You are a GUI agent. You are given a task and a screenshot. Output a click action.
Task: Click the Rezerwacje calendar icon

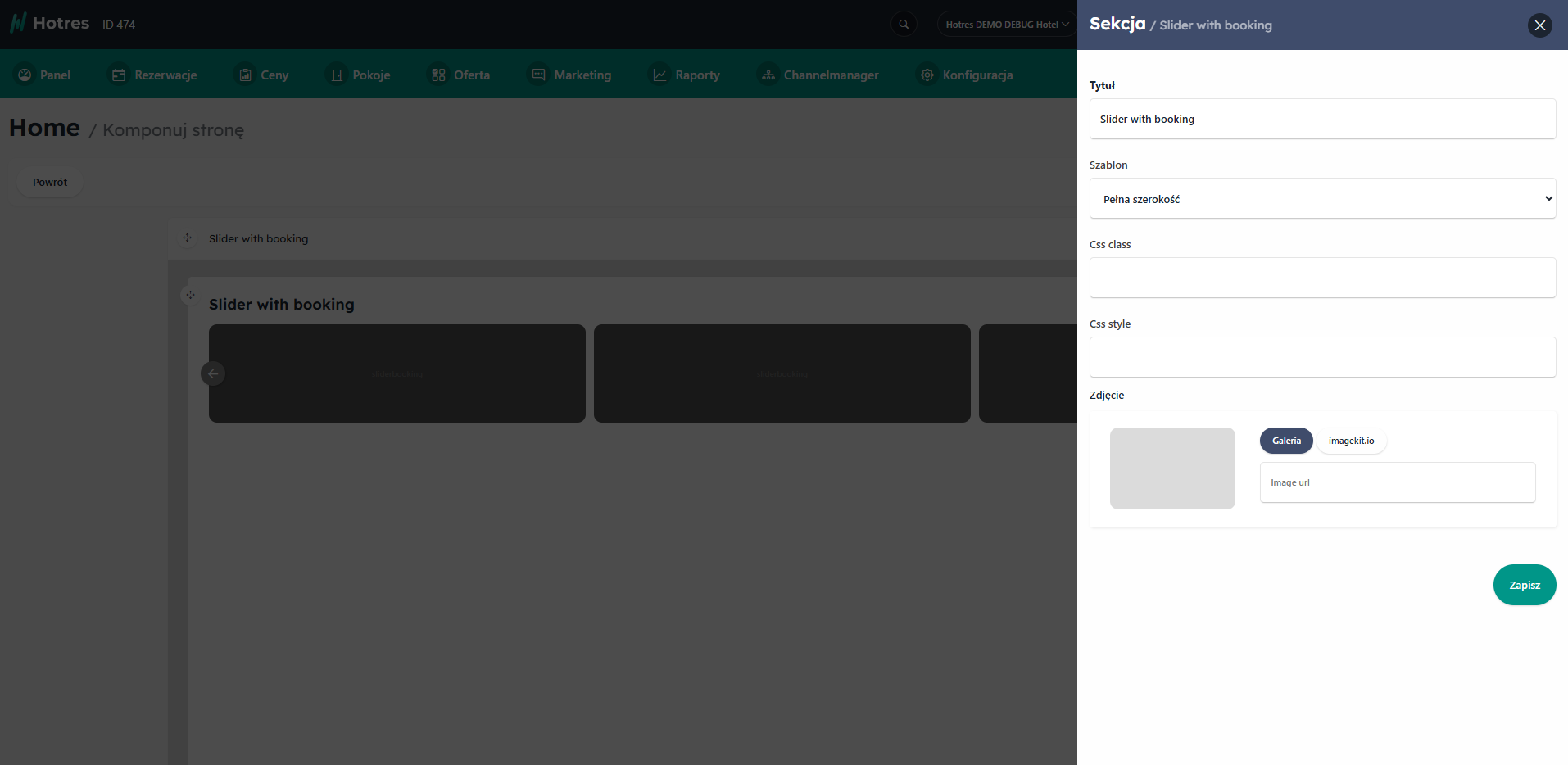119,75
